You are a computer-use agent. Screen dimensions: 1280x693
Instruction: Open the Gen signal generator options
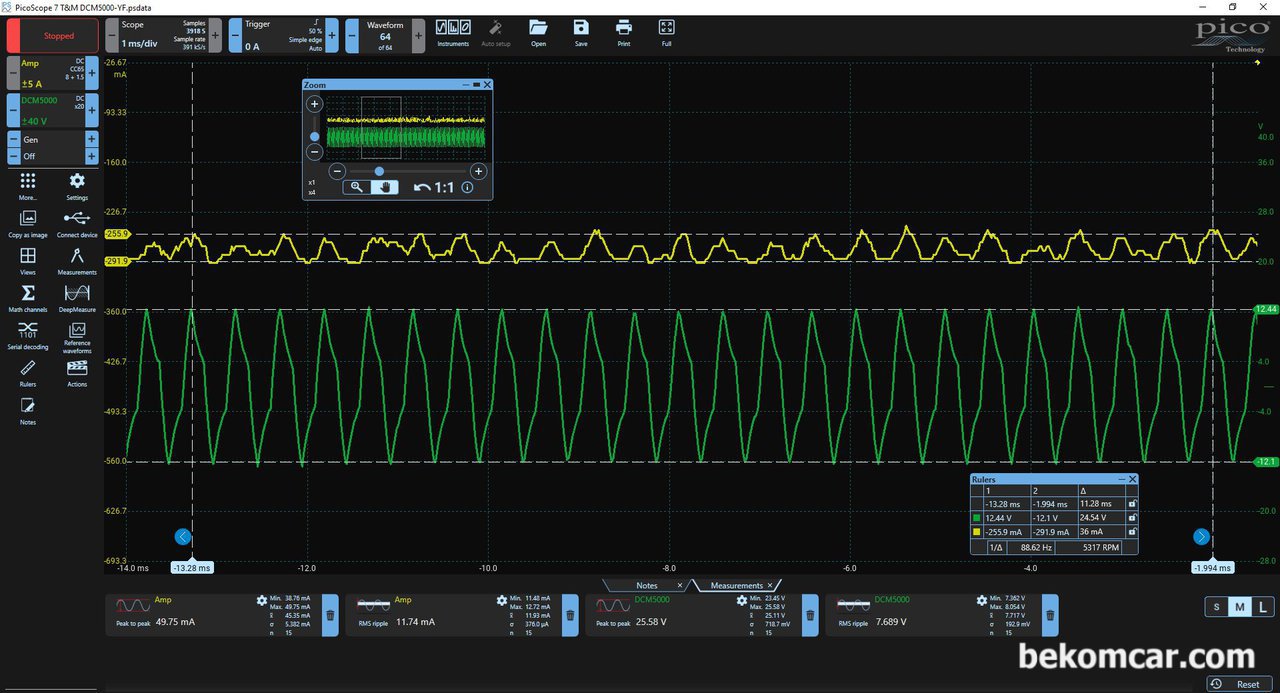click(x=52, y=140)
